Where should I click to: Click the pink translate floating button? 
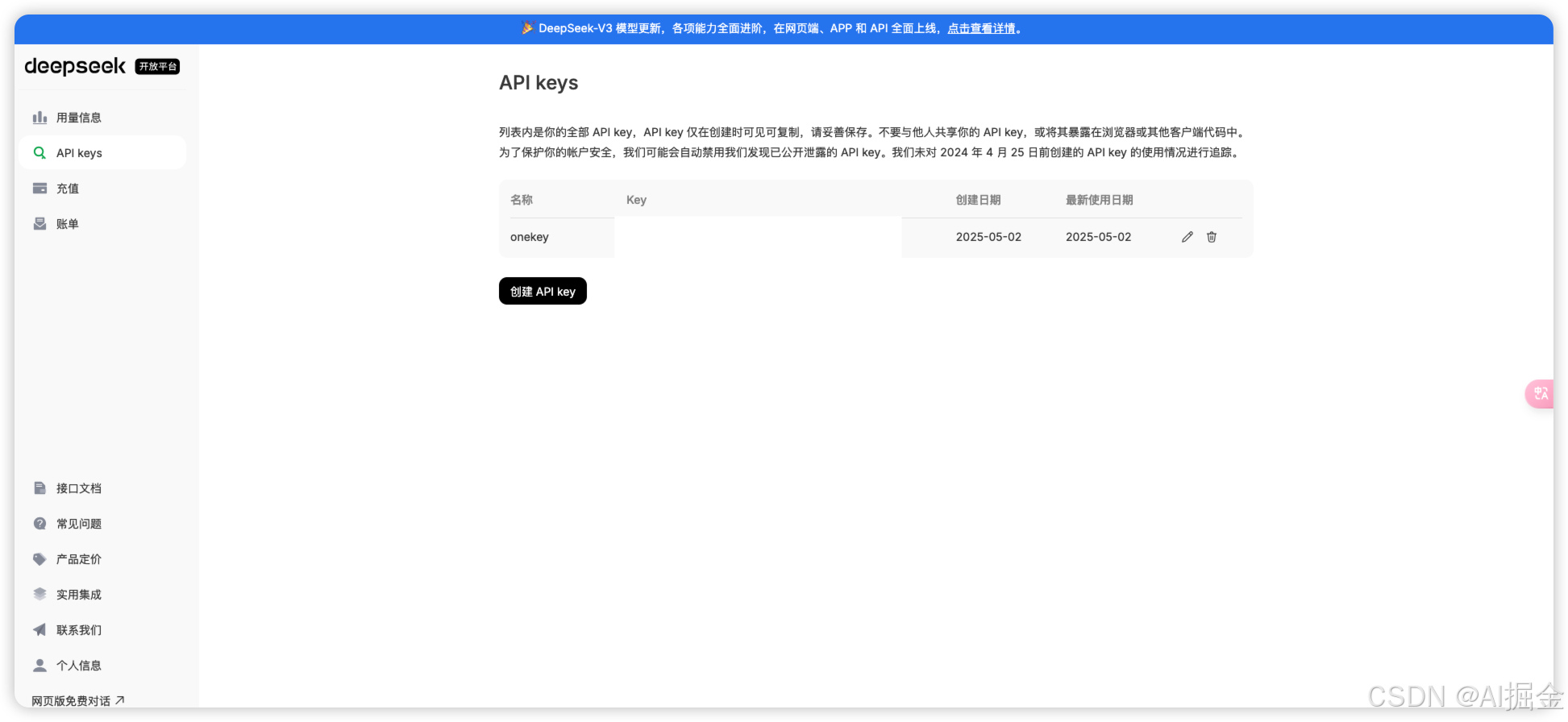click(1539, 394)
